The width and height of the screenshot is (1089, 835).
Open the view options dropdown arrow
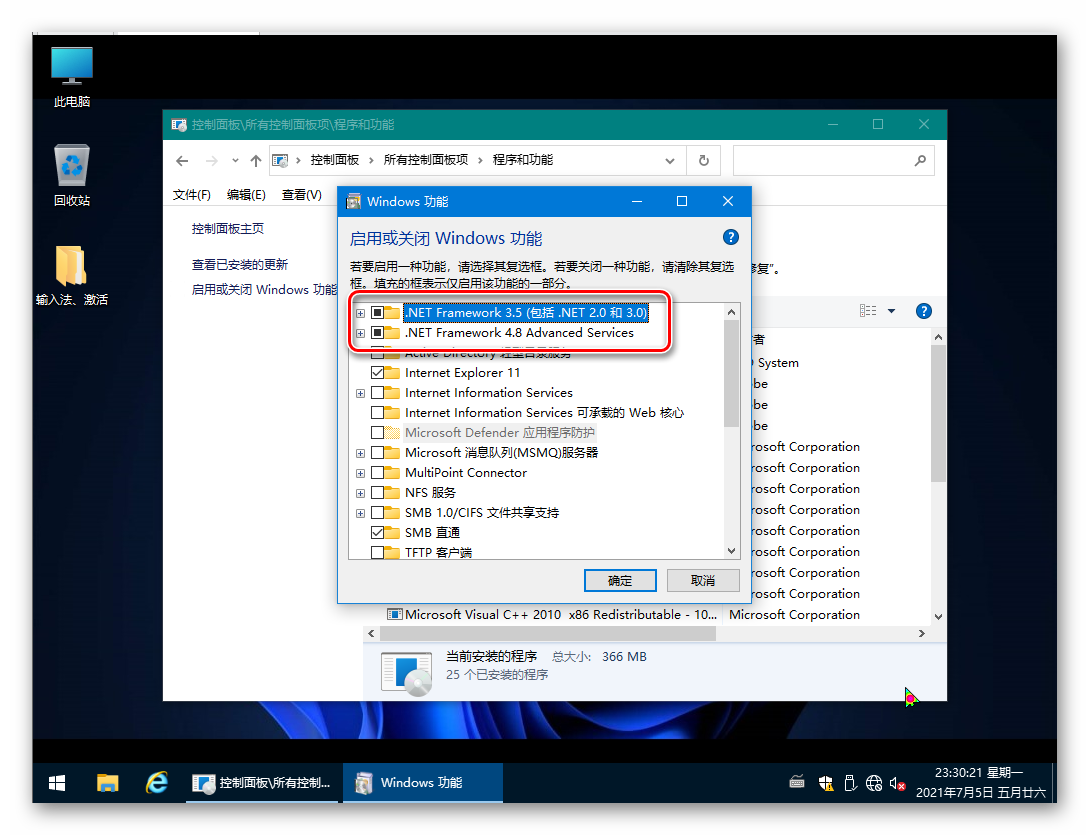coord(892,311)
